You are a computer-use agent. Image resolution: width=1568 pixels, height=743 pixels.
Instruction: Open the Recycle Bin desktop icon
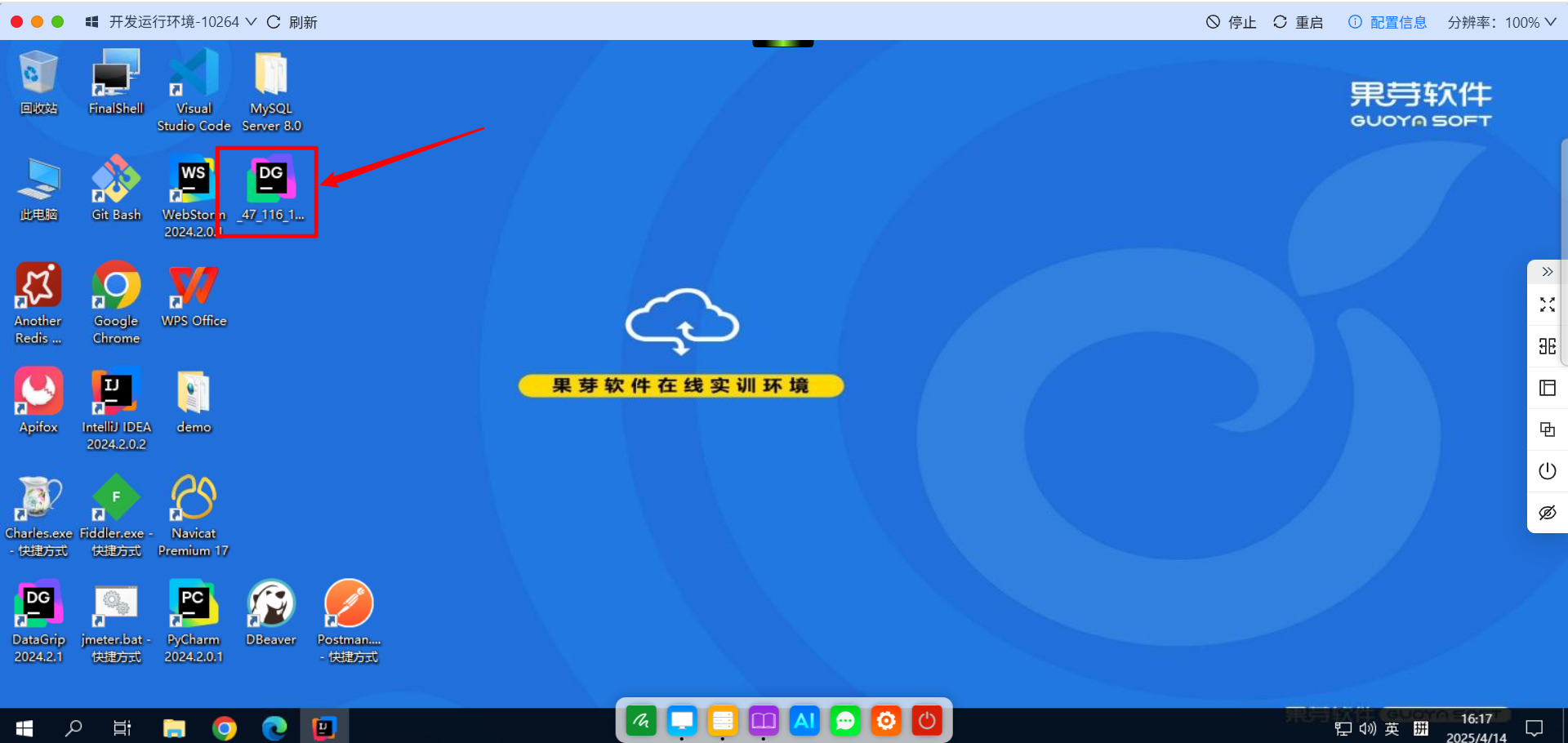(x=38, y=82)
